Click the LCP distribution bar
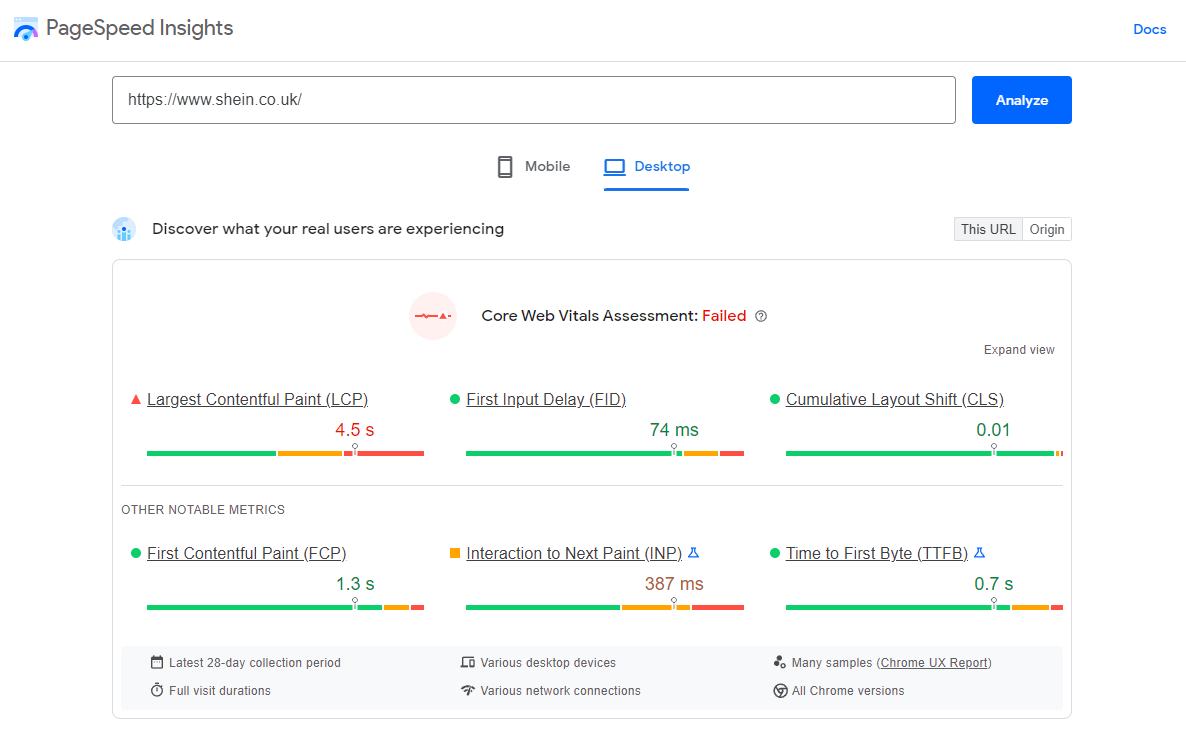 pos(285,454)
